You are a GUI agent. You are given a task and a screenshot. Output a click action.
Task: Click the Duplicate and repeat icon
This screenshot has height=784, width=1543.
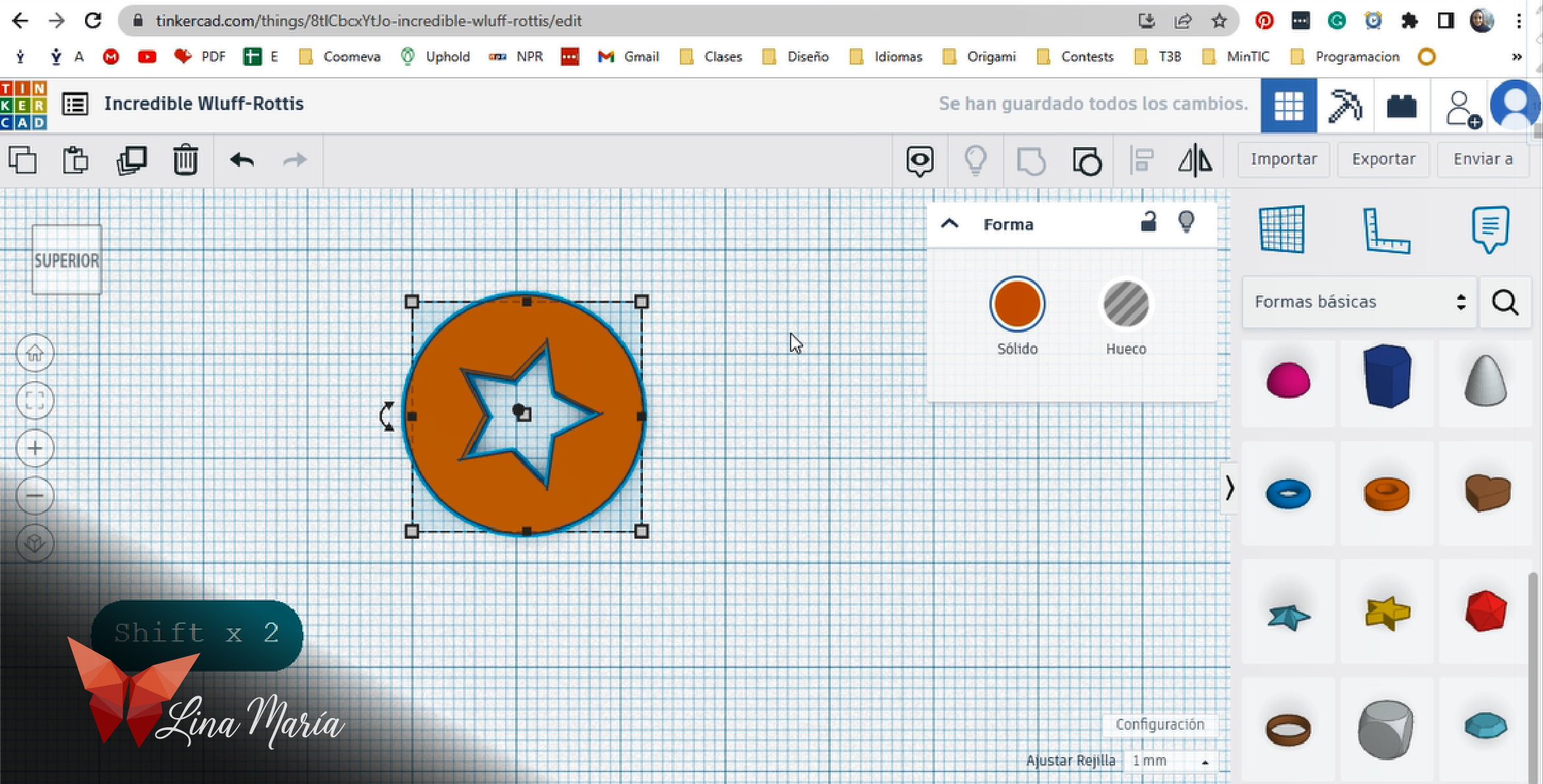[x=131, y=160]
